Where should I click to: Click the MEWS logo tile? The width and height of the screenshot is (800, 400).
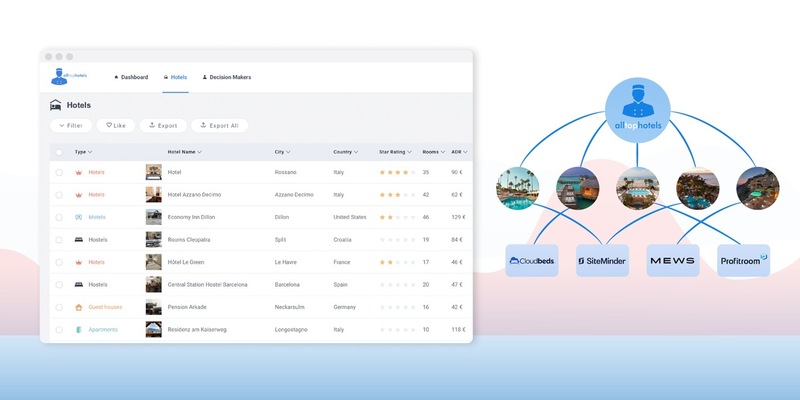coord(673,261)
